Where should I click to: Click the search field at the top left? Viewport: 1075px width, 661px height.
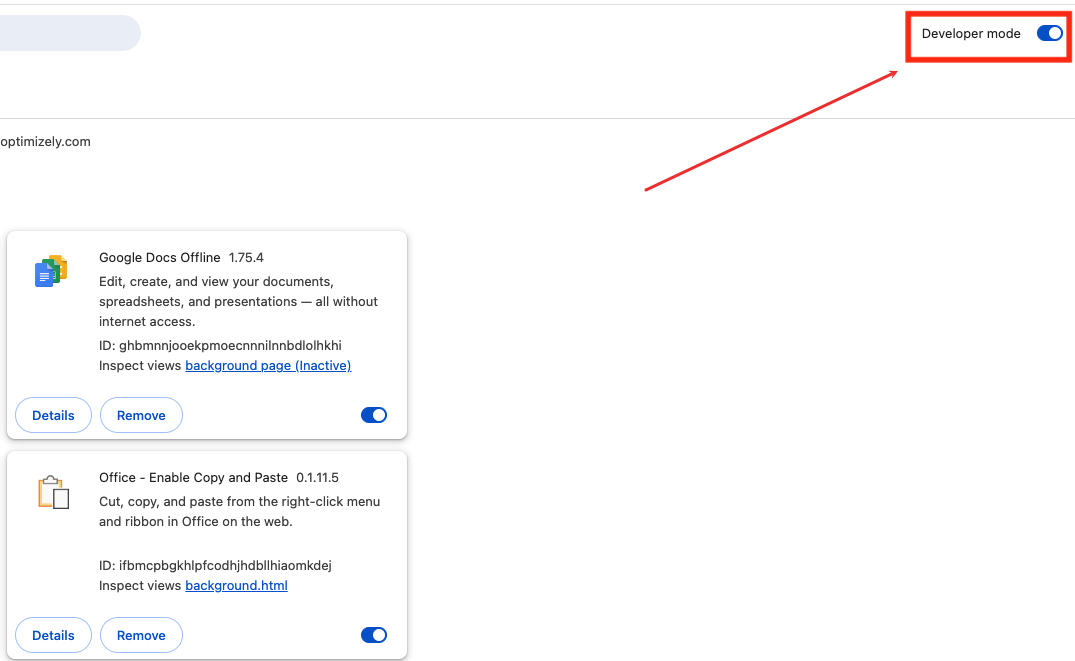(70, 33)
